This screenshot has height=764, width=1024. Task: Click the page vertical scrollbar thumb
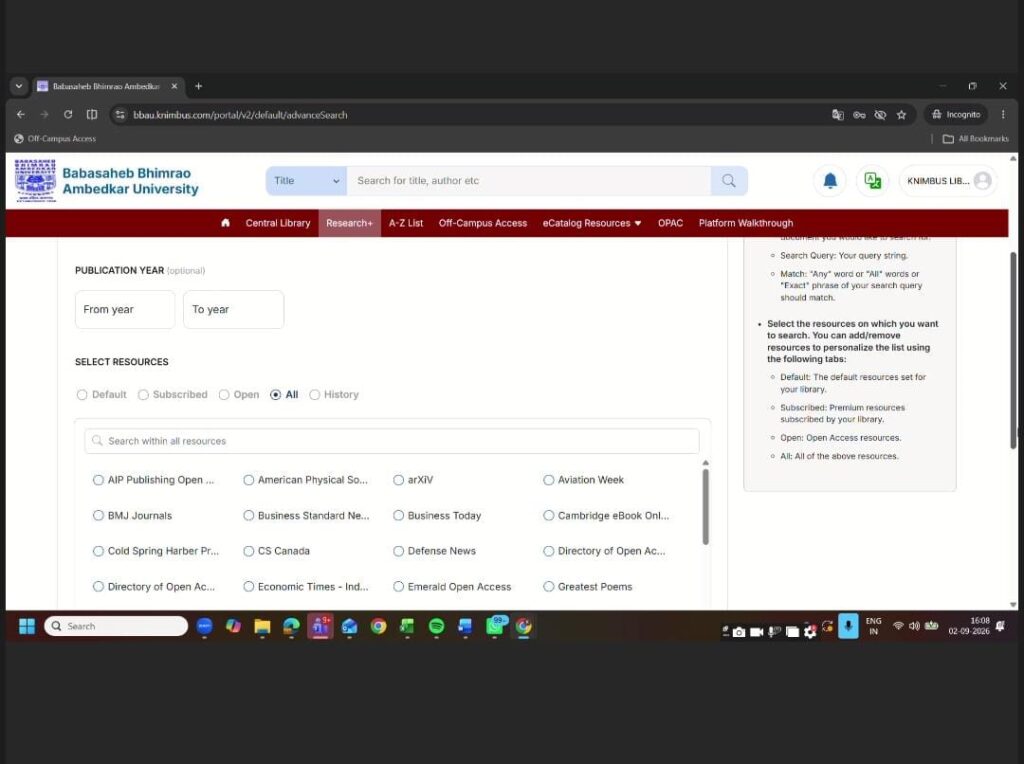coord(1013,351)
